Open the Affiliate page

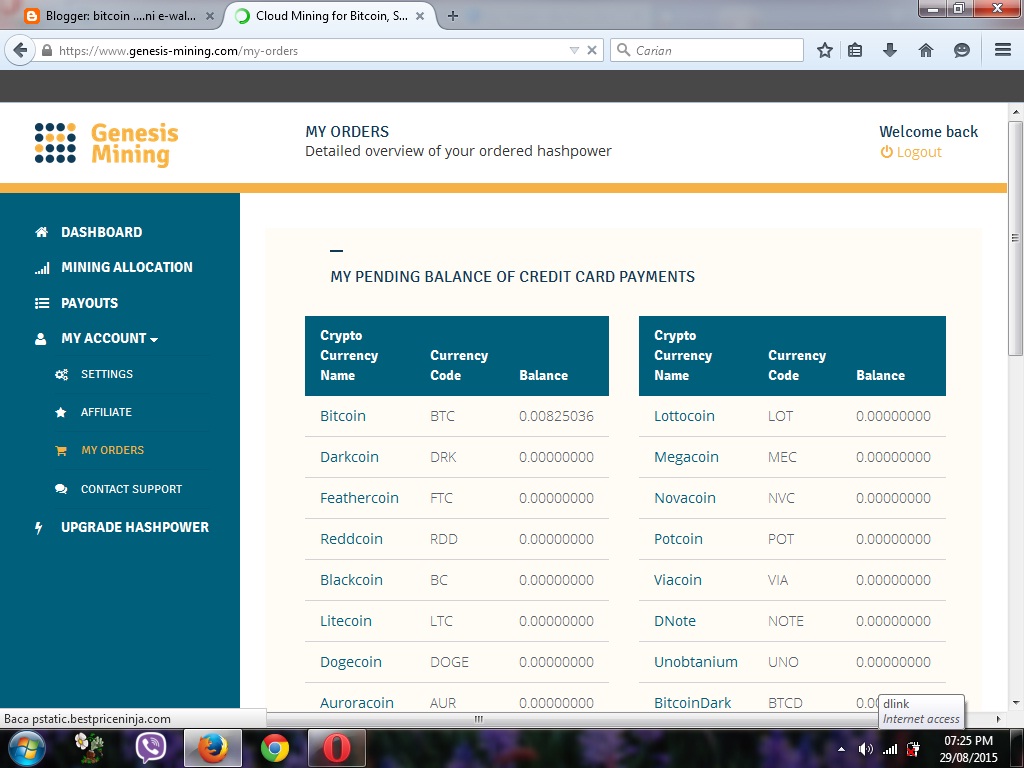pos(106,412)
